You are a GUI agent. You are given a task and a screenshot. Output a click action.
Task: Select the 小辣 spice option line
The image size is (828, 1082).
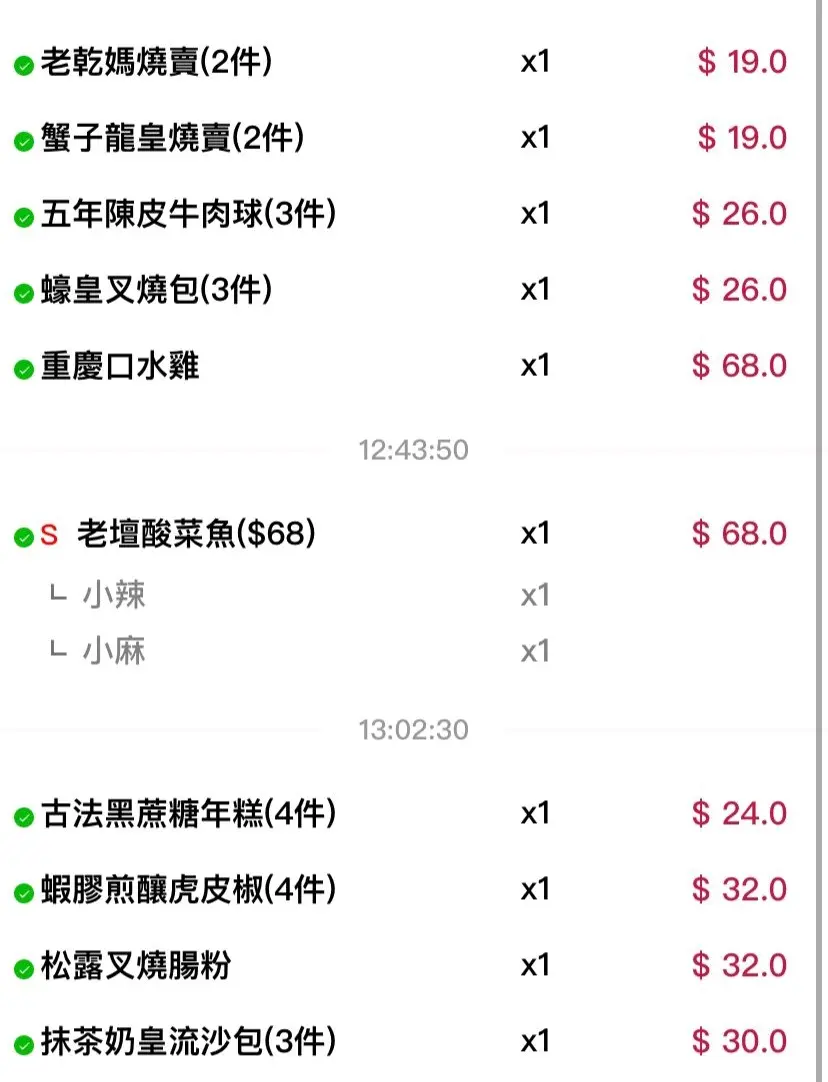[113, 596]
